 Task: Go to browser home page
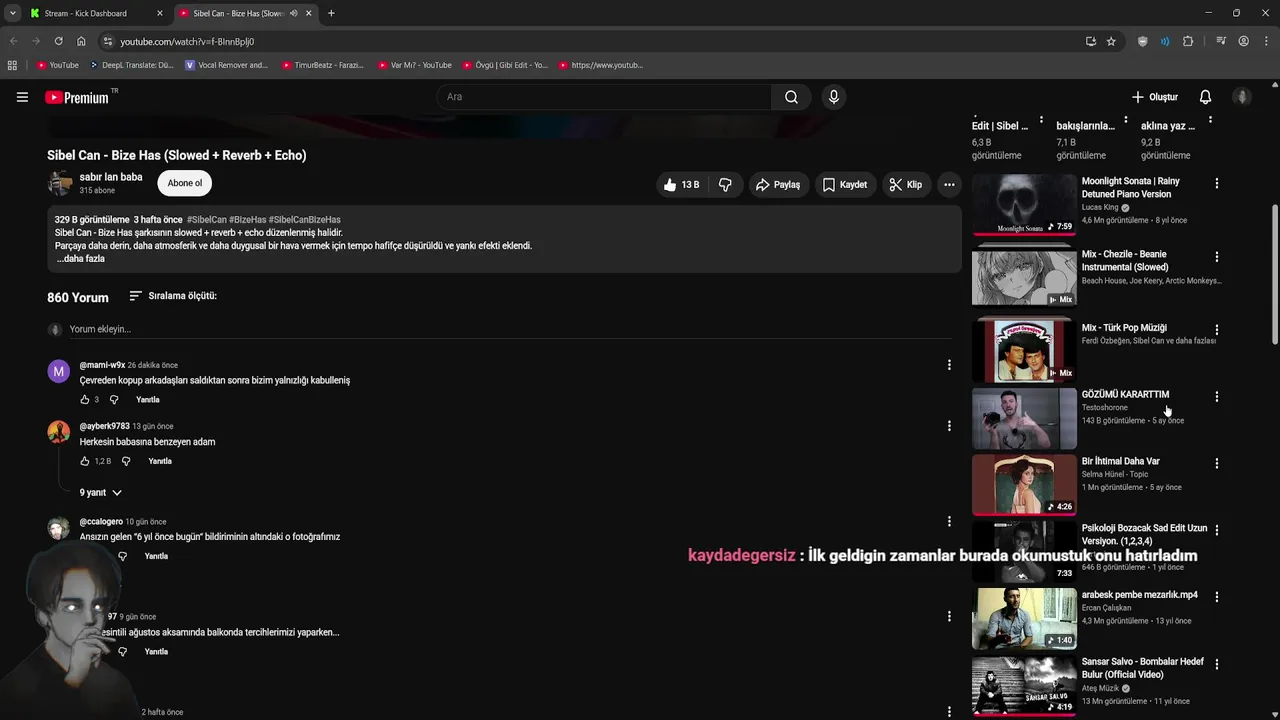coord(81,41)
